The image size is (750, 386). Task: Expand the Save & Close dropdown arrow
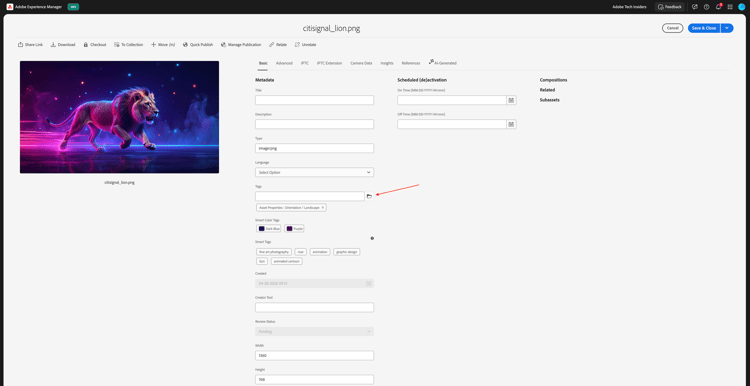(x=727, y=28)
